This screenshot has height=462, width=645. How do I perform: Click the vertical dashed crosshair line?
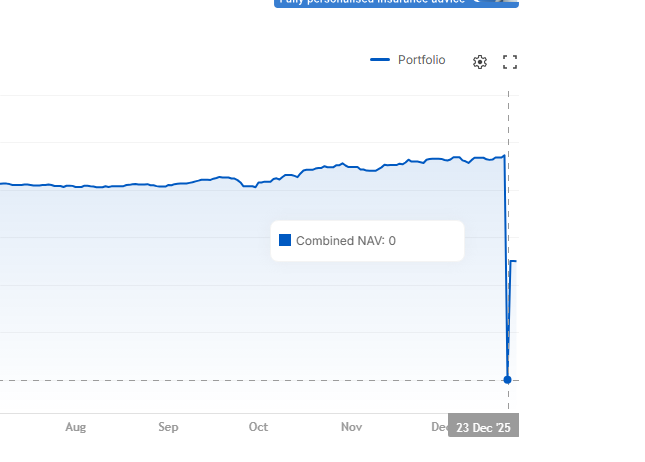point(508,120)
